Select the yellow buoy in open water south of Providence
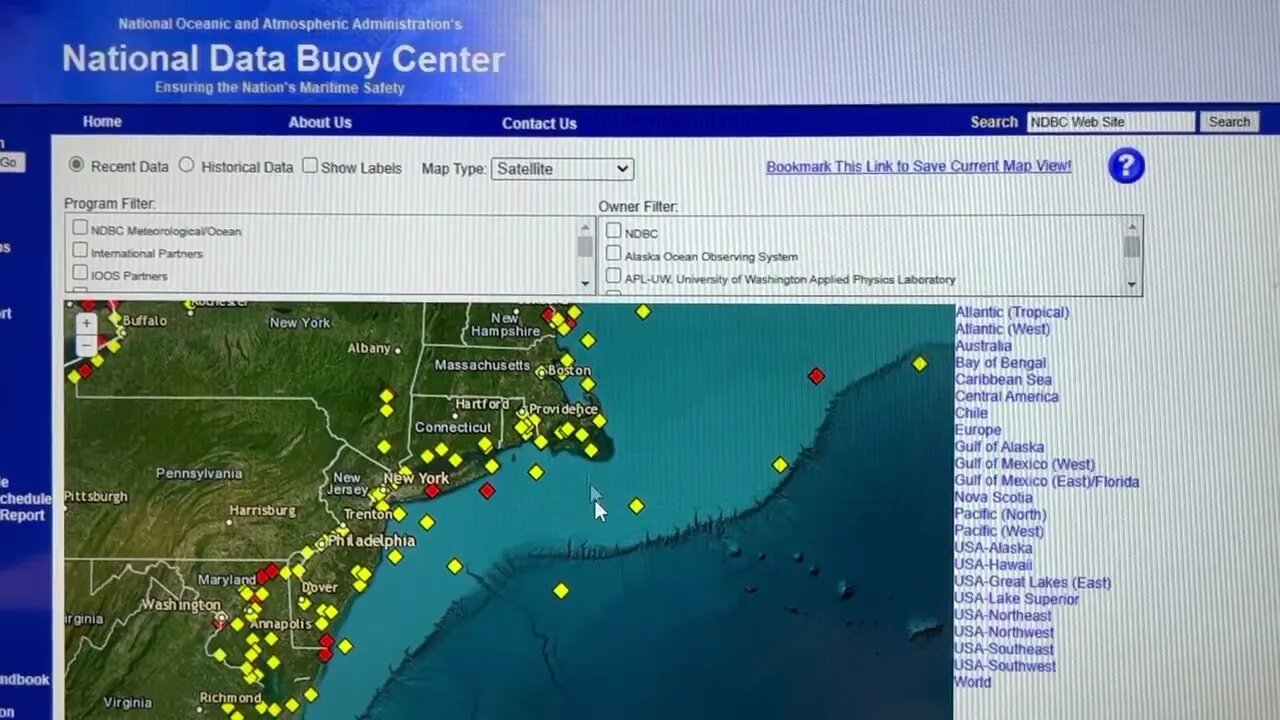This screenshot has width=1280, height=720. pyautogui.click(x=536, y=472)
